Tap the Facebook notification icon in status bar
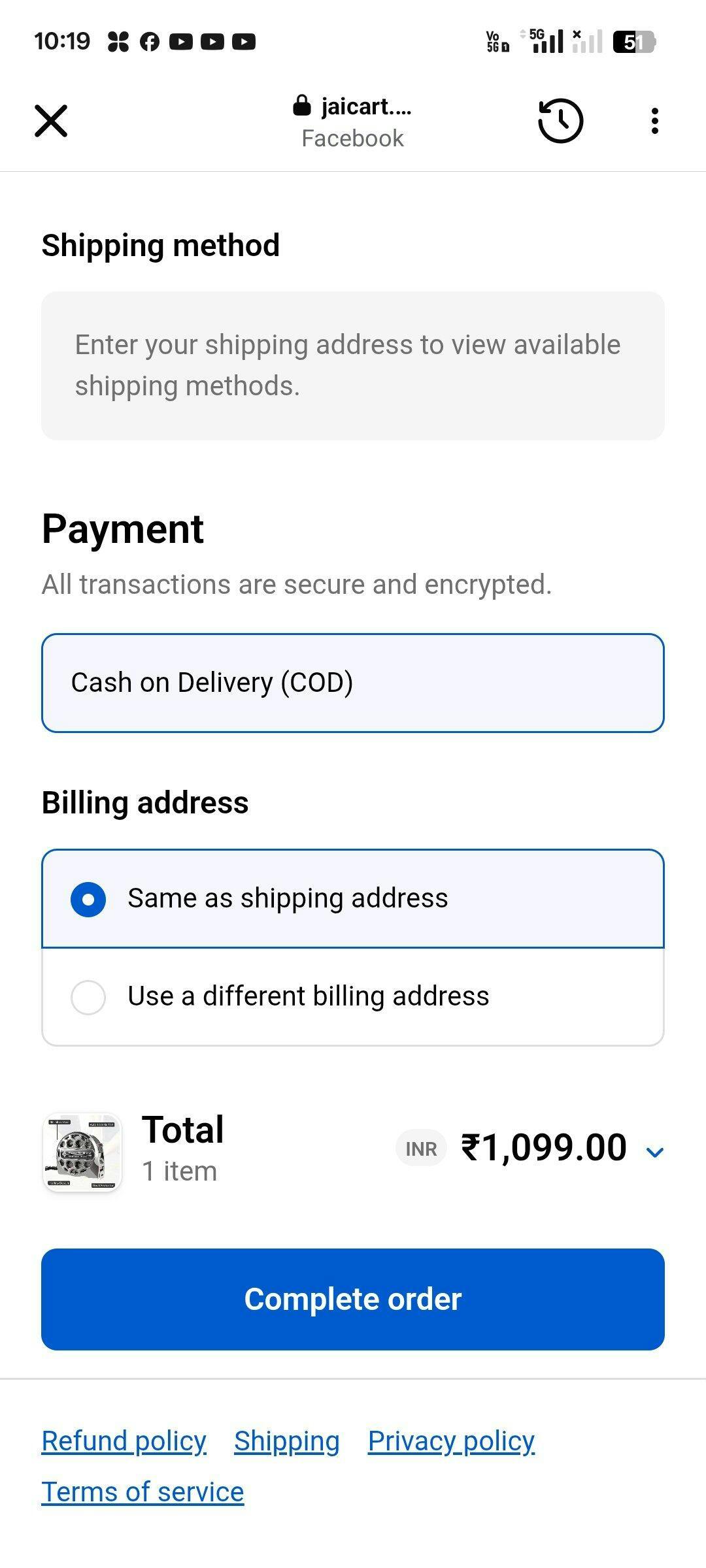This screenshot has height=1568, width=706. pyautogui.click(x=150, y=42)
